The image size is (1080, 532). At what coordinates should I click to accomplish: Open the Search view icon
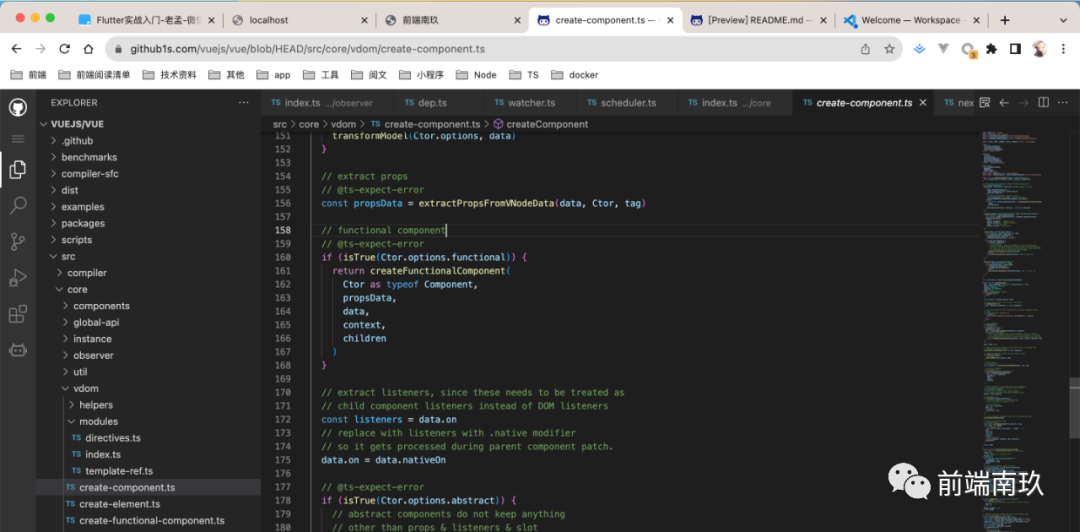click(x=18, y=205)
